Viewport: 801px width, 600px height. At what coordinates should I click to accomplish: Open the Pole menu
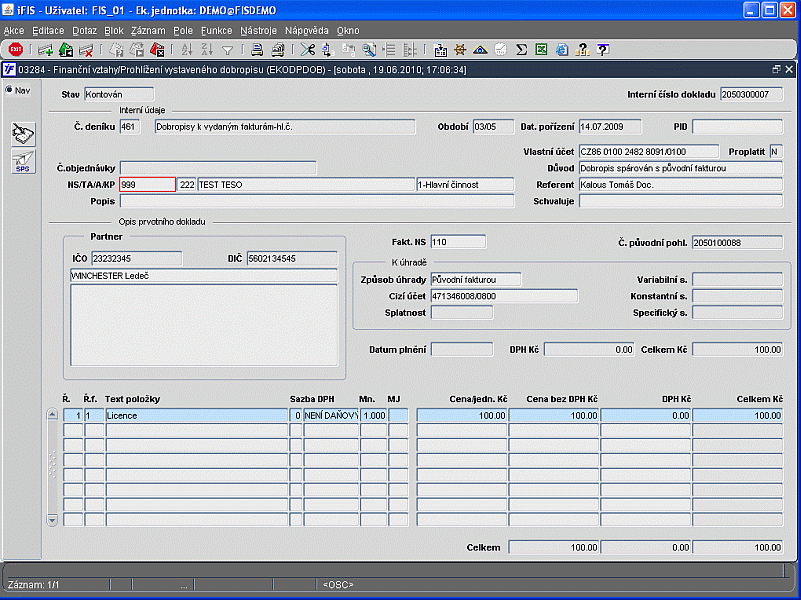[183, 31]
